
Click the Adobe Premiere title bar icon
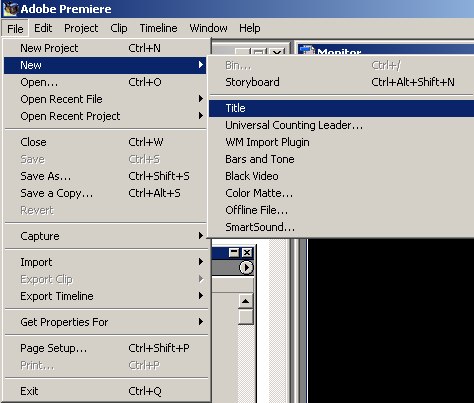(x=10, y=9)
